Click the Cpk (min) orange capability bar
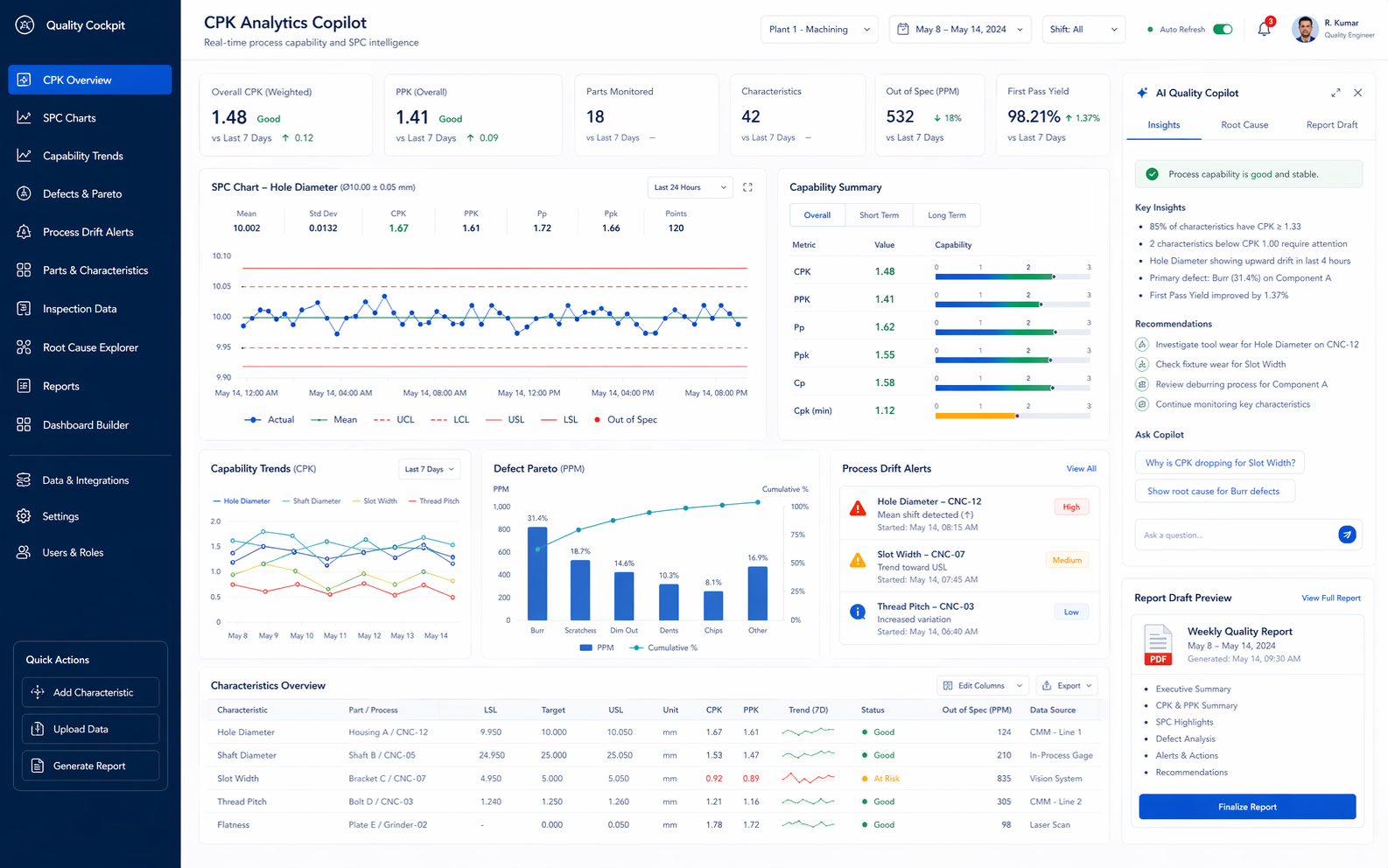1388x868 pixels. (x=977, y=416)
